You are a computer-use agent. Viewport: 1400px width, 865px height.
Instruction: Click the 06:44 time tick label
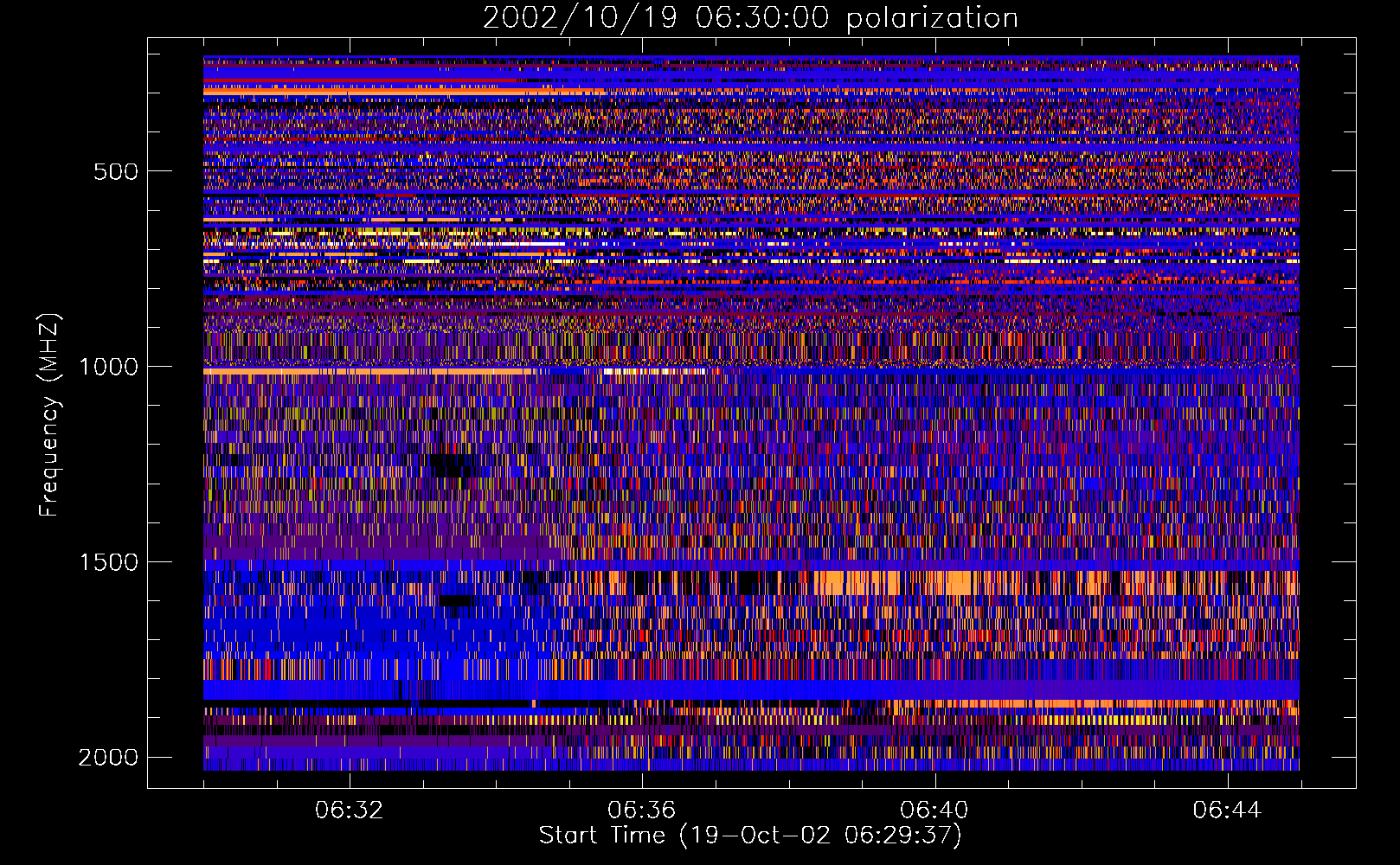click(x=1226, y=811)
